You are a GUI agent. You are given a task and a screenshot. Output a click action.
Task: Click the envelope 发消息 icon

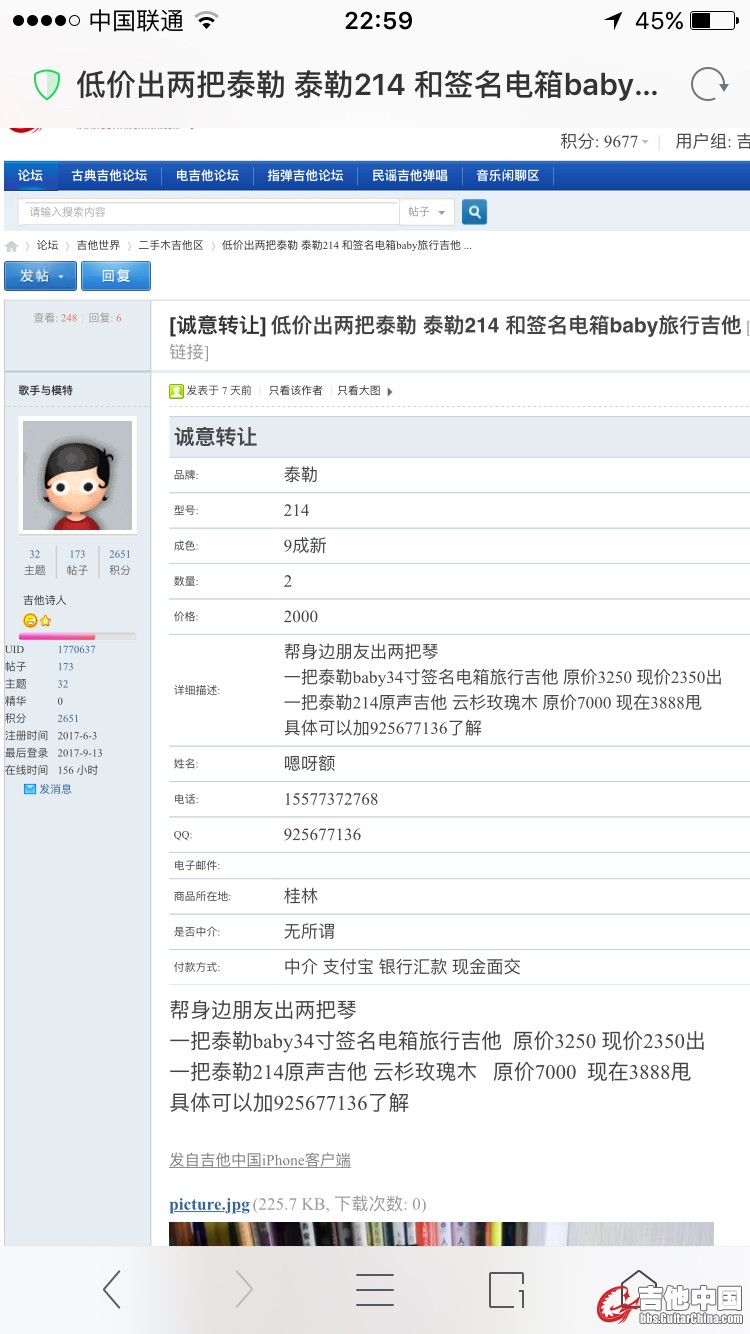tap(30, 789)
